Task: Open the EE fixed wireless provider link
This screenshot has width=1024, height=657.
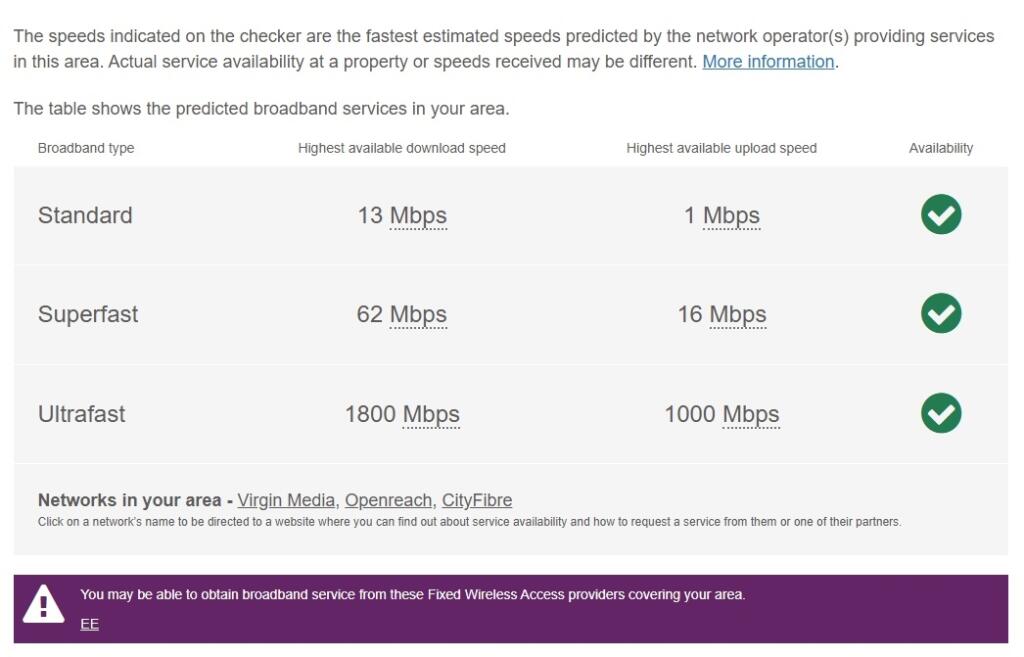Action: pyautogui.click(x=90, y=623)
